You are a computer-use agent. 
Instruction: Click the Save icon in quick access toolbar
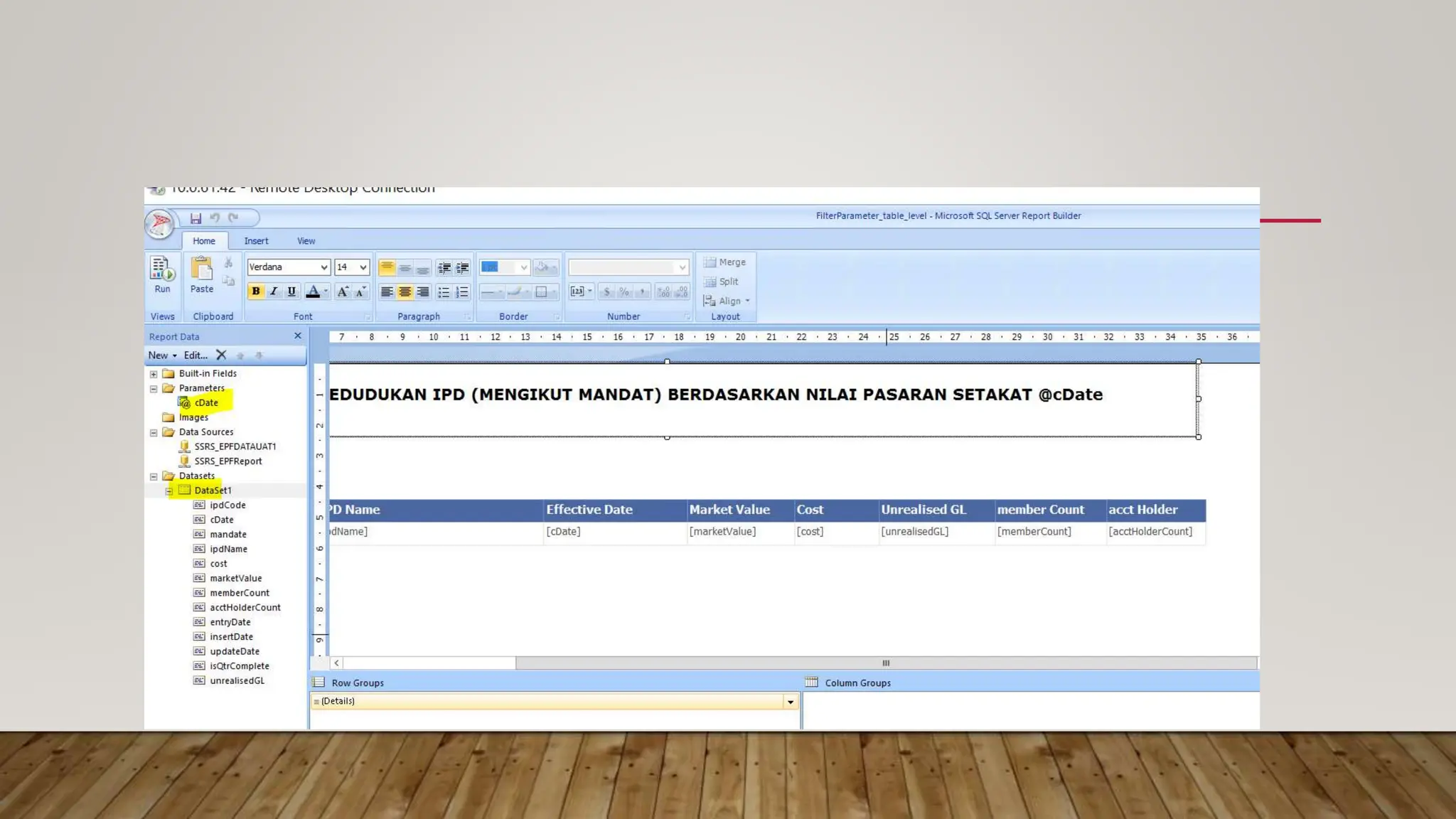pos(196,218)
